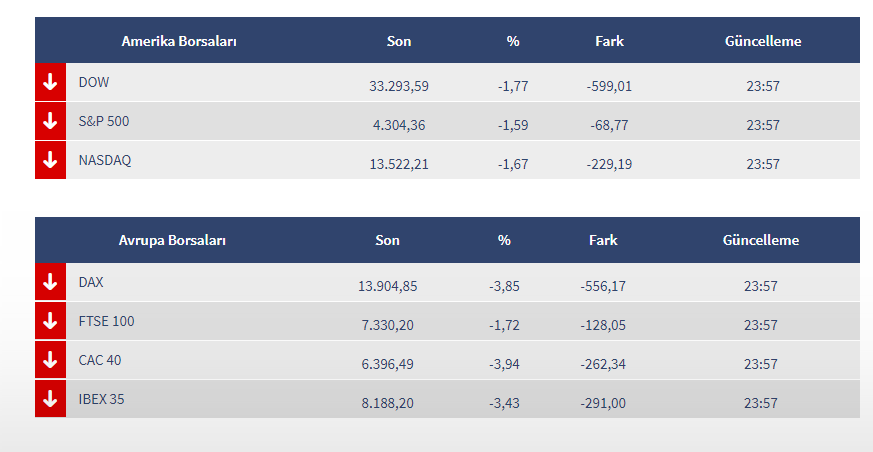Select the FTSE 100 index name
The width and height of the screenshot is (873, 452).
click(x=106, y=322)
